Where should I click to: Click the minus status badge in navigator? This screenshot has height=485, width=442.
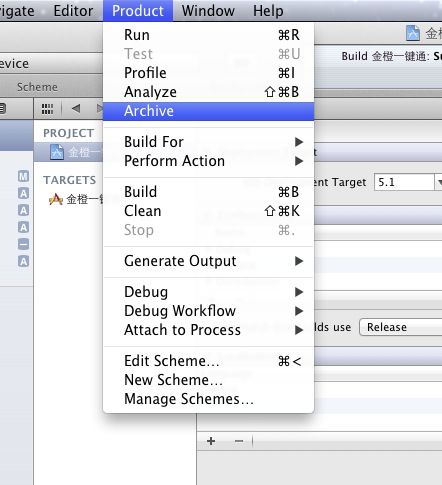[23, 244]
